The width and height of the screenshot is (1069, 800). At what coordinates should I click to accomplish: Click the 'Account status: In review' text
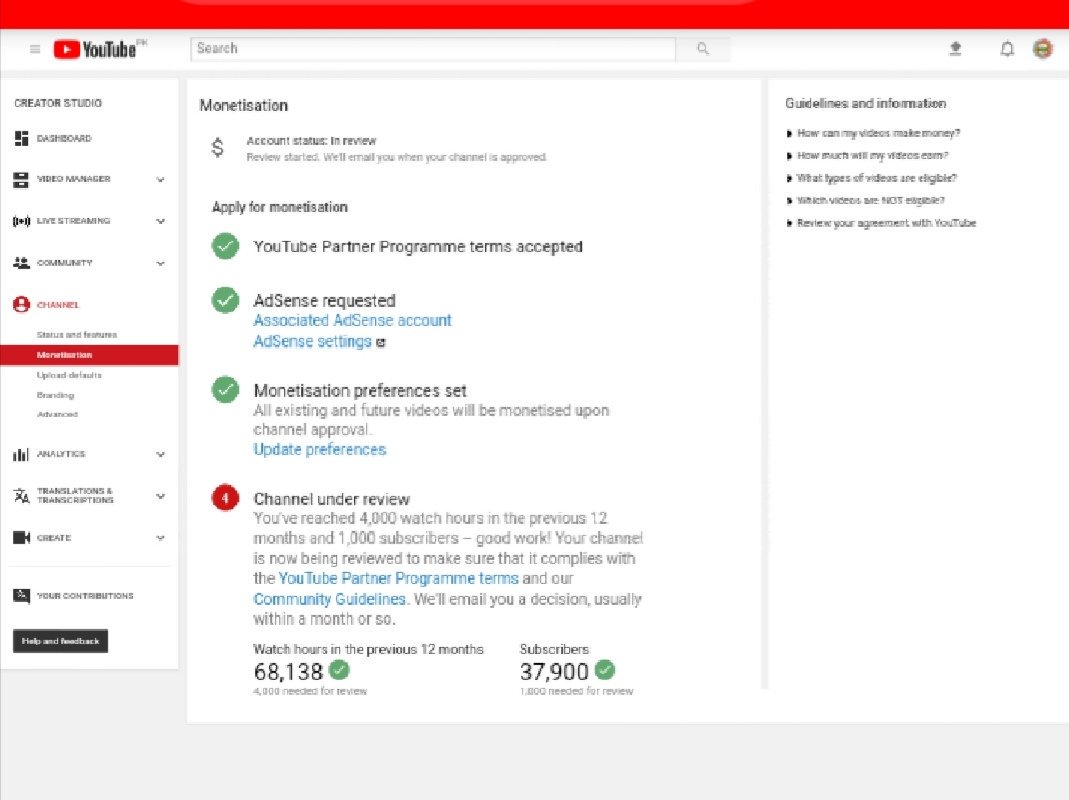(312, 140)
